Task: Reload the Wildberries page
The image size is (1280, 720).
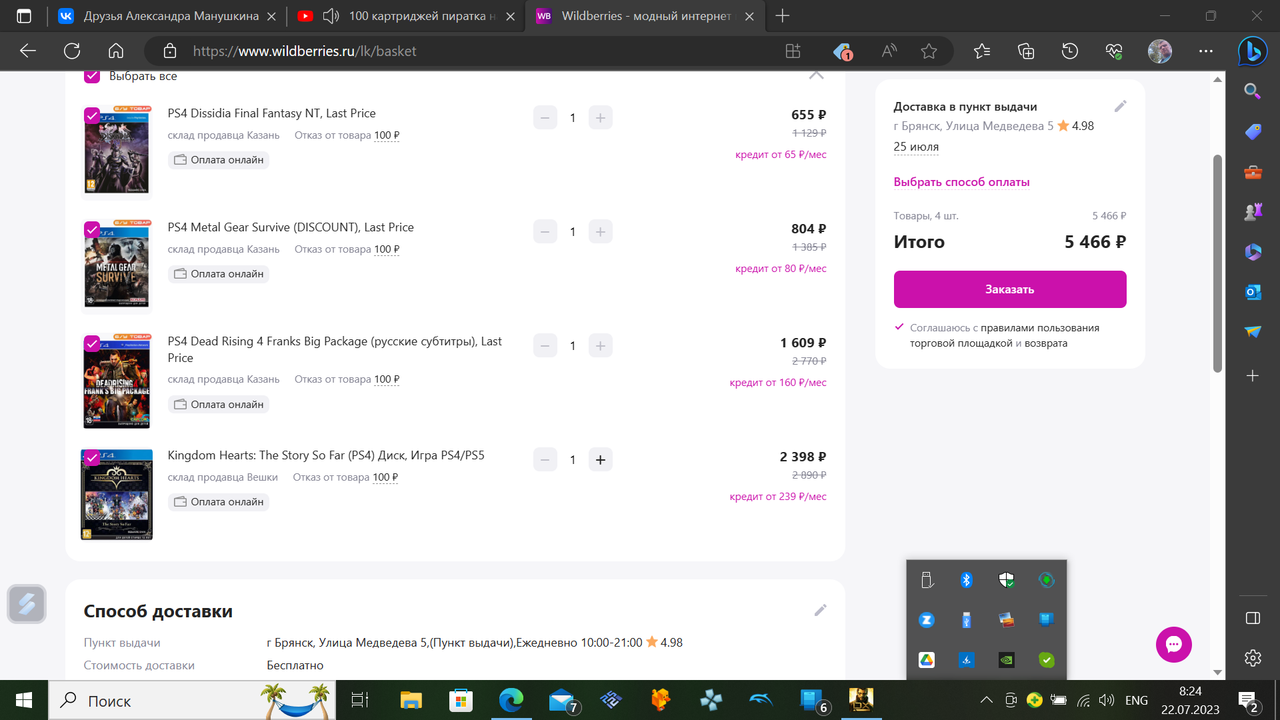Action: click(72, 51)
